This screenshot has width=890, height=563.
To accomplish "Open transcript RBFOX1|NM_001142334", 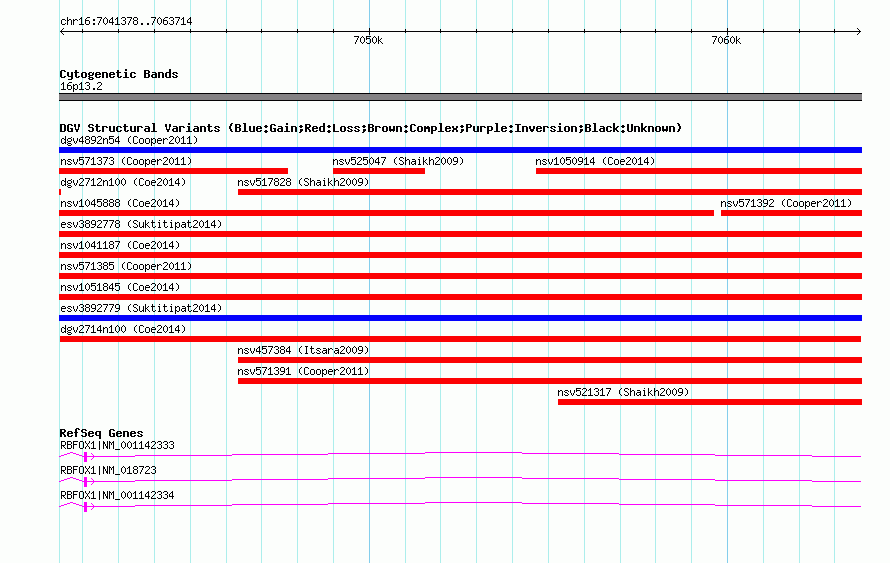I will pos(117,495).
